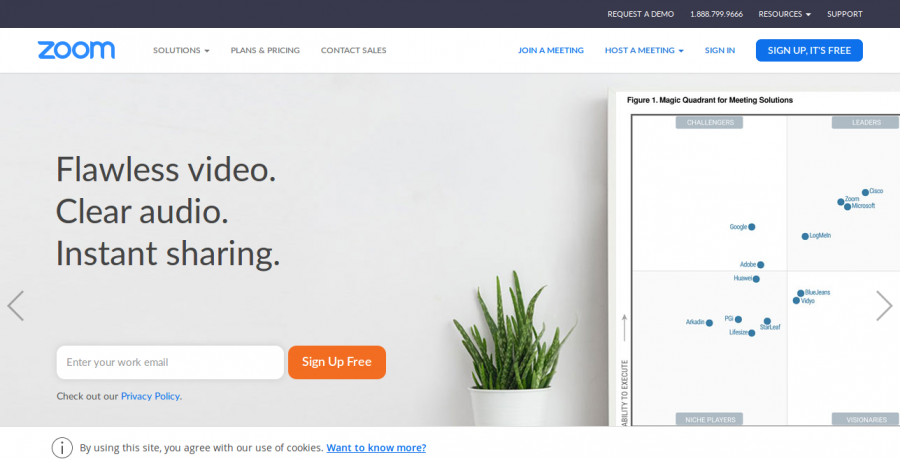Click the Adobe label in chart
Viewport: 900px width, 459px height.
[748, 264]
